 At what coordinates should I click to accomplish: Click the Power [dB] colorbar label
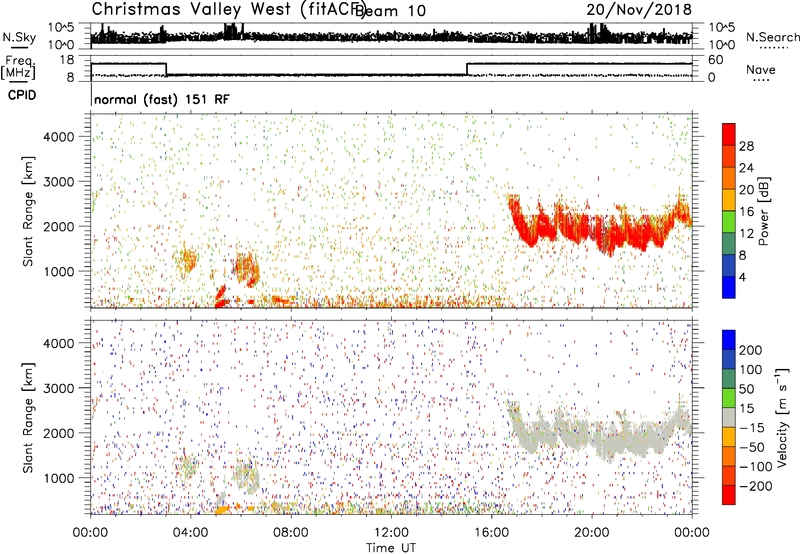[x=763, y=211]
